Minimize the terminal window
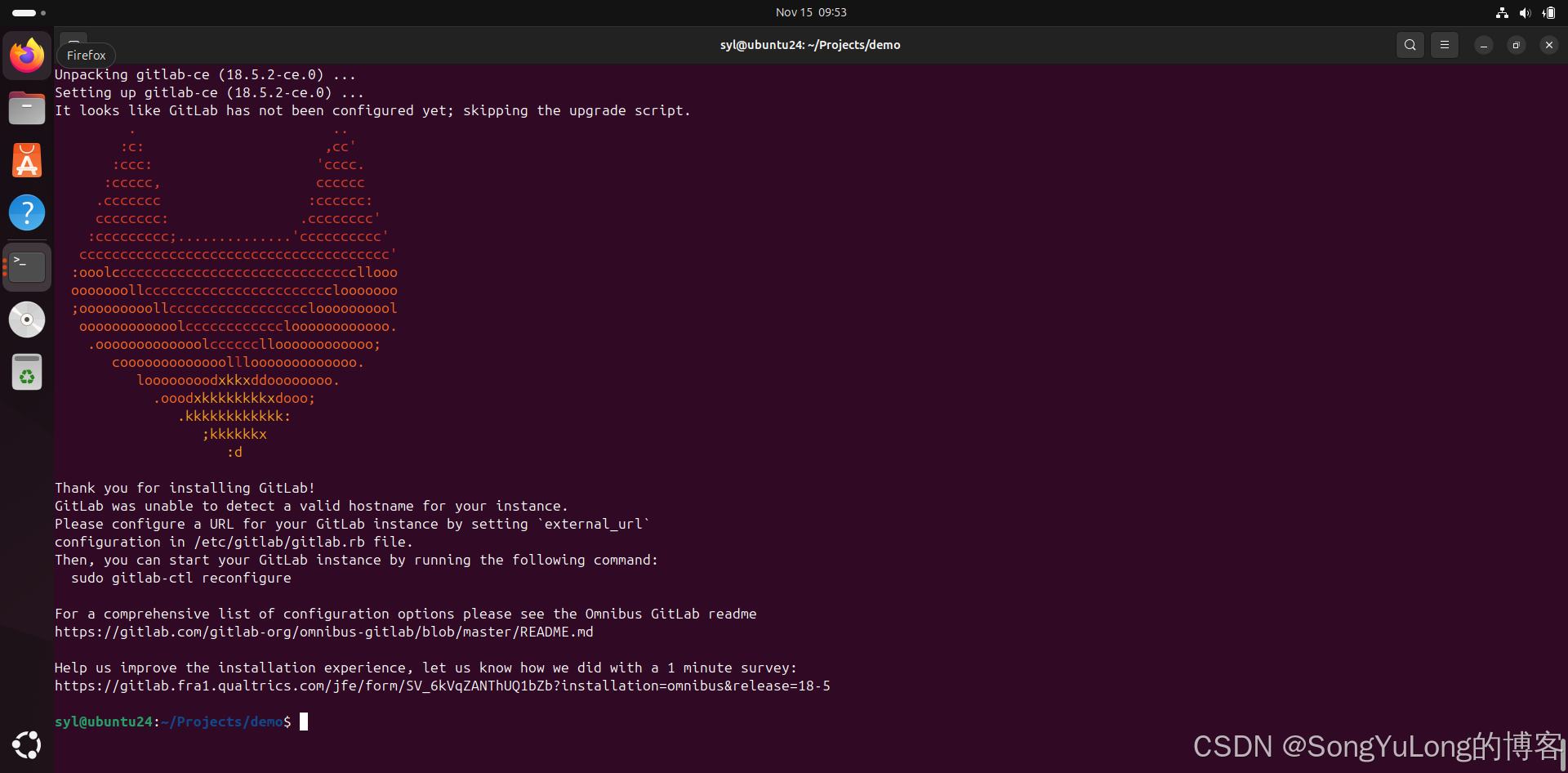 click(x=1484, y=45)
